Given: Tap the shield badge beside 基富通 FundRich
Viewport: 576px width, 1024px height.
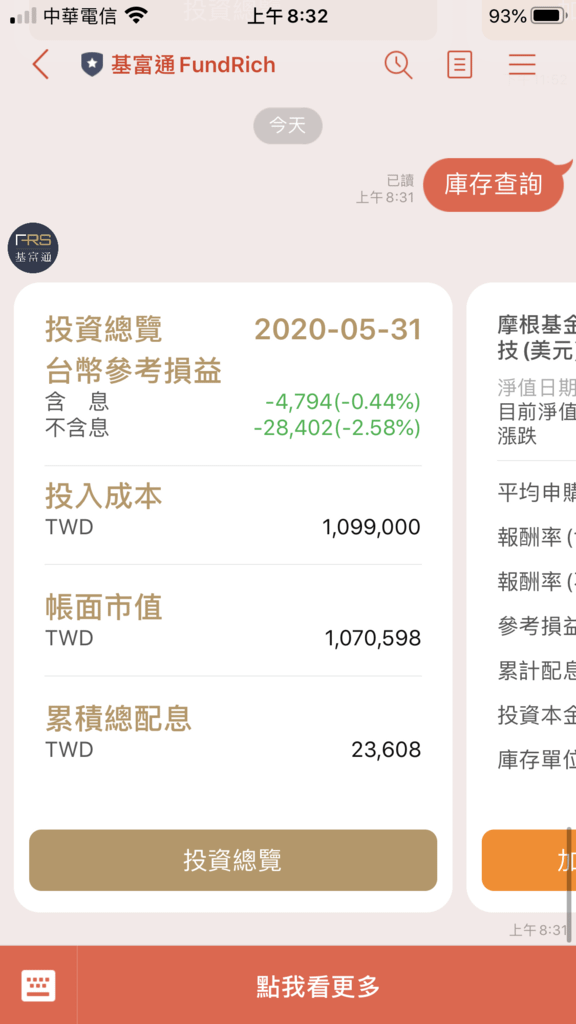Looking at the screenshot, I should (92, 65).
